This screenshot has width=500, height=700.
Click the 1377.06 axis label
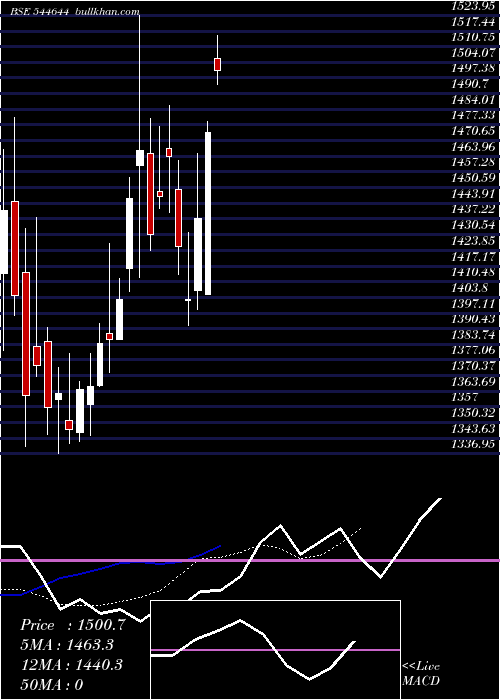(473, 350)
